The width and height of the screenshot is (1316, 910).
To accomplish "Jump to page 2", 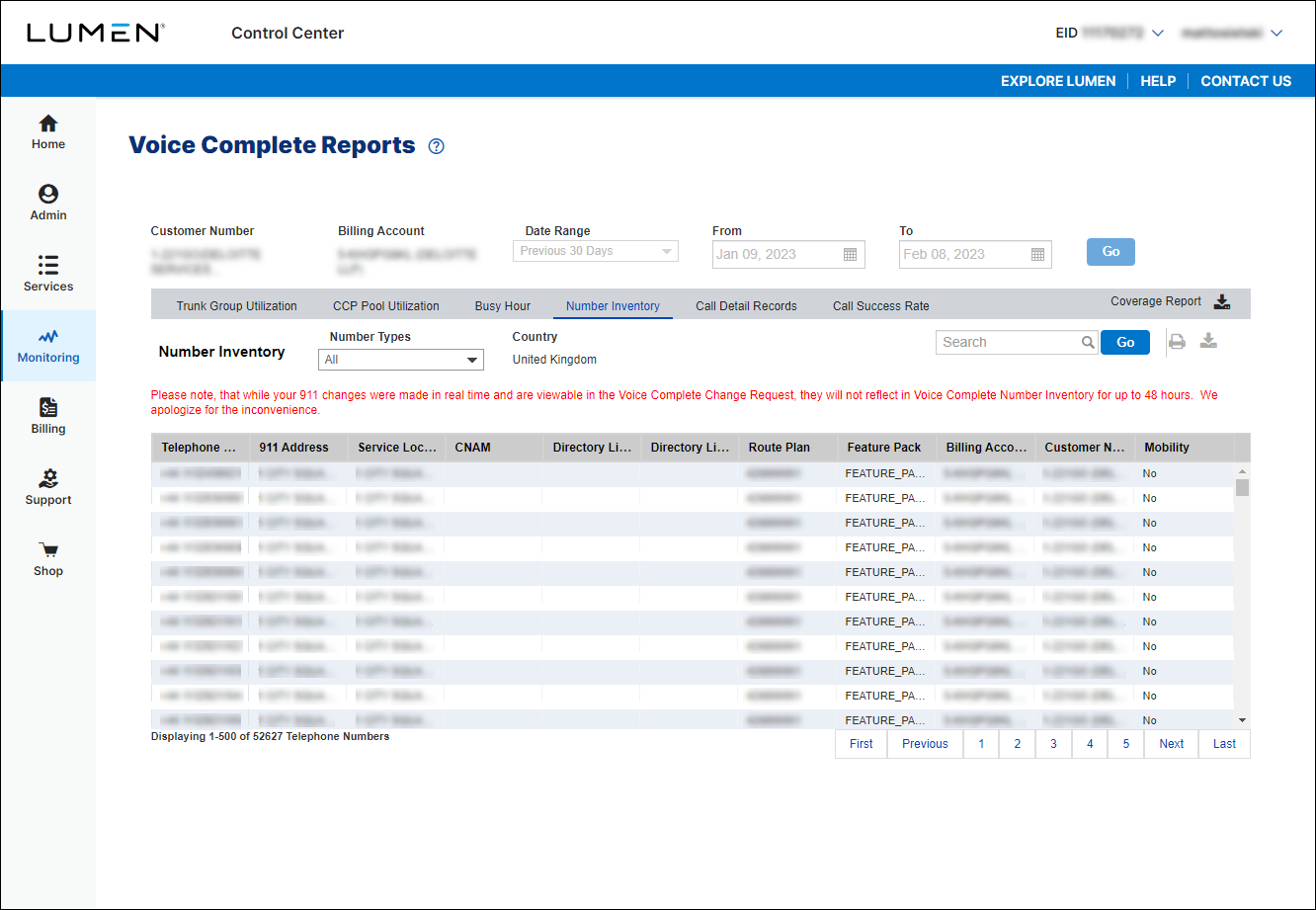I will coord(1018,744).
